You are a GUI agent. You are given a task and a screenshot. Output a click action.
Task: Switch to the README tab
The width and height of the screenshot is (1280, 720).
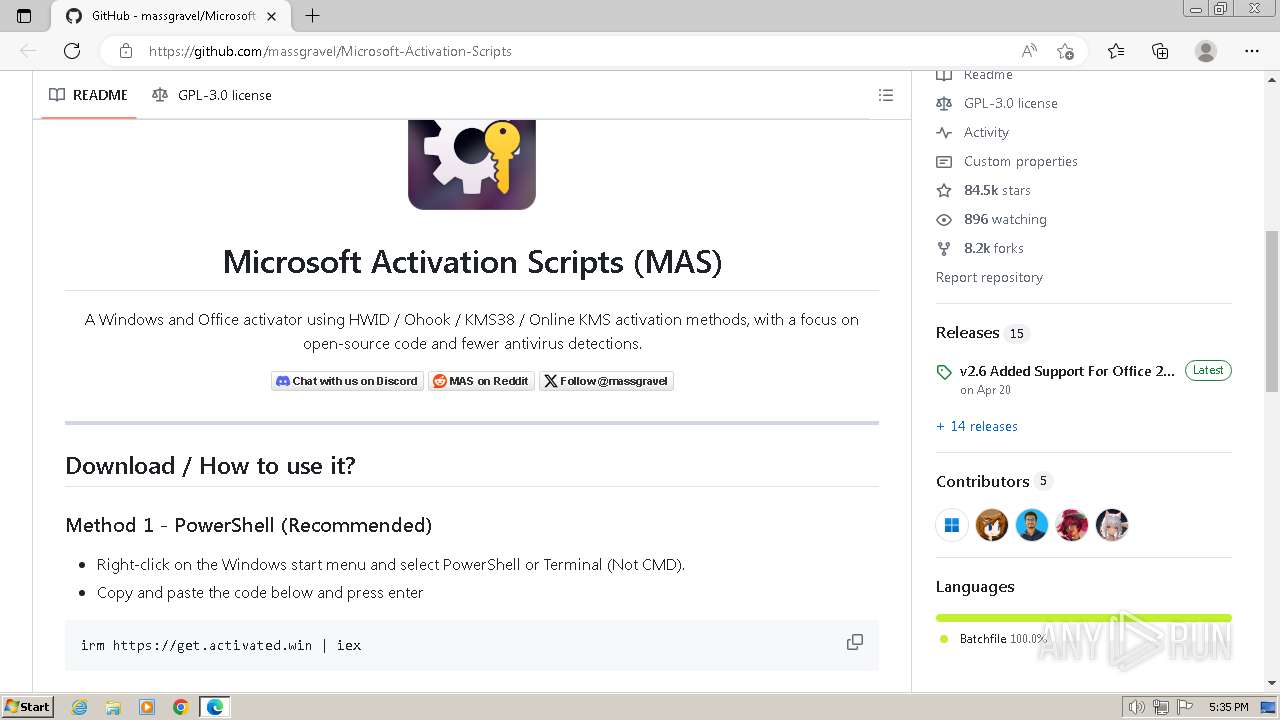click(89, 95)
